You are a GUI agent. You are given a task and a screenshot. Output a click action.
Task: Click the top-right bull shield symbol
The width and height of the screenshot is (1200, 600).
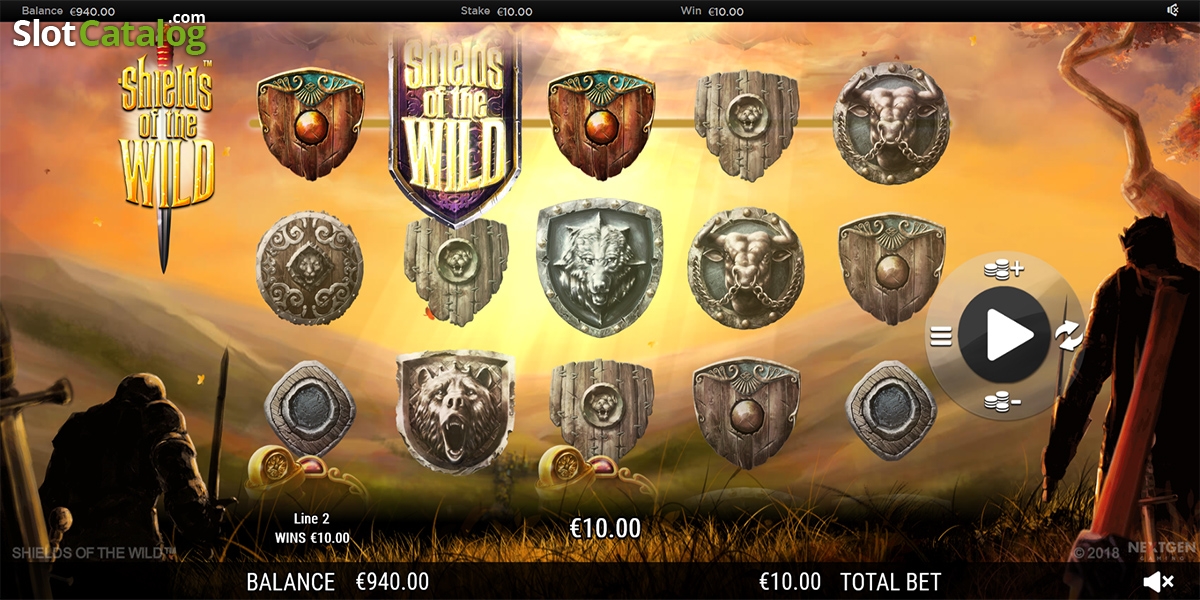(x=890, y=123)
